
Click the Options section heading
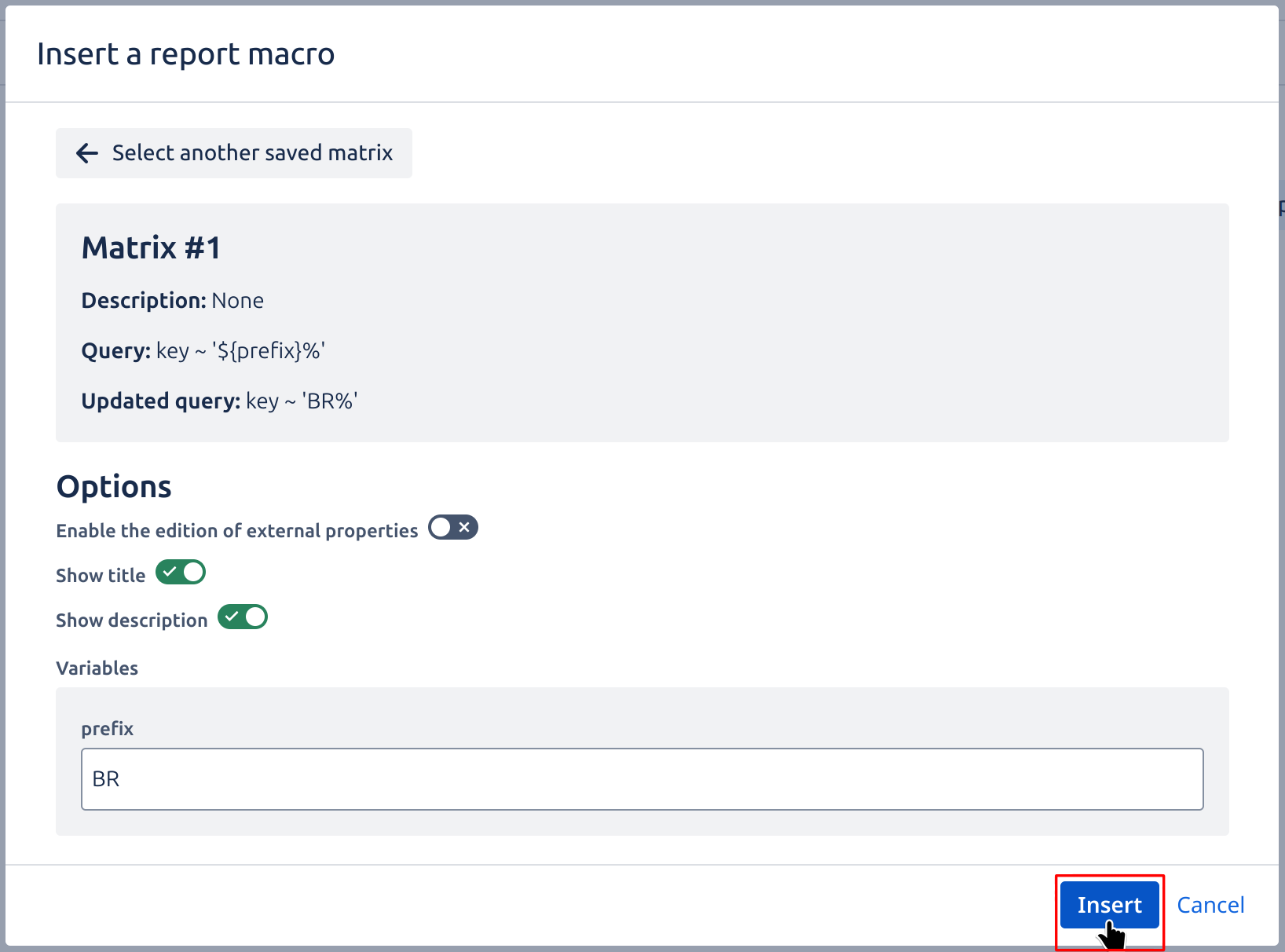coord(113,486)
